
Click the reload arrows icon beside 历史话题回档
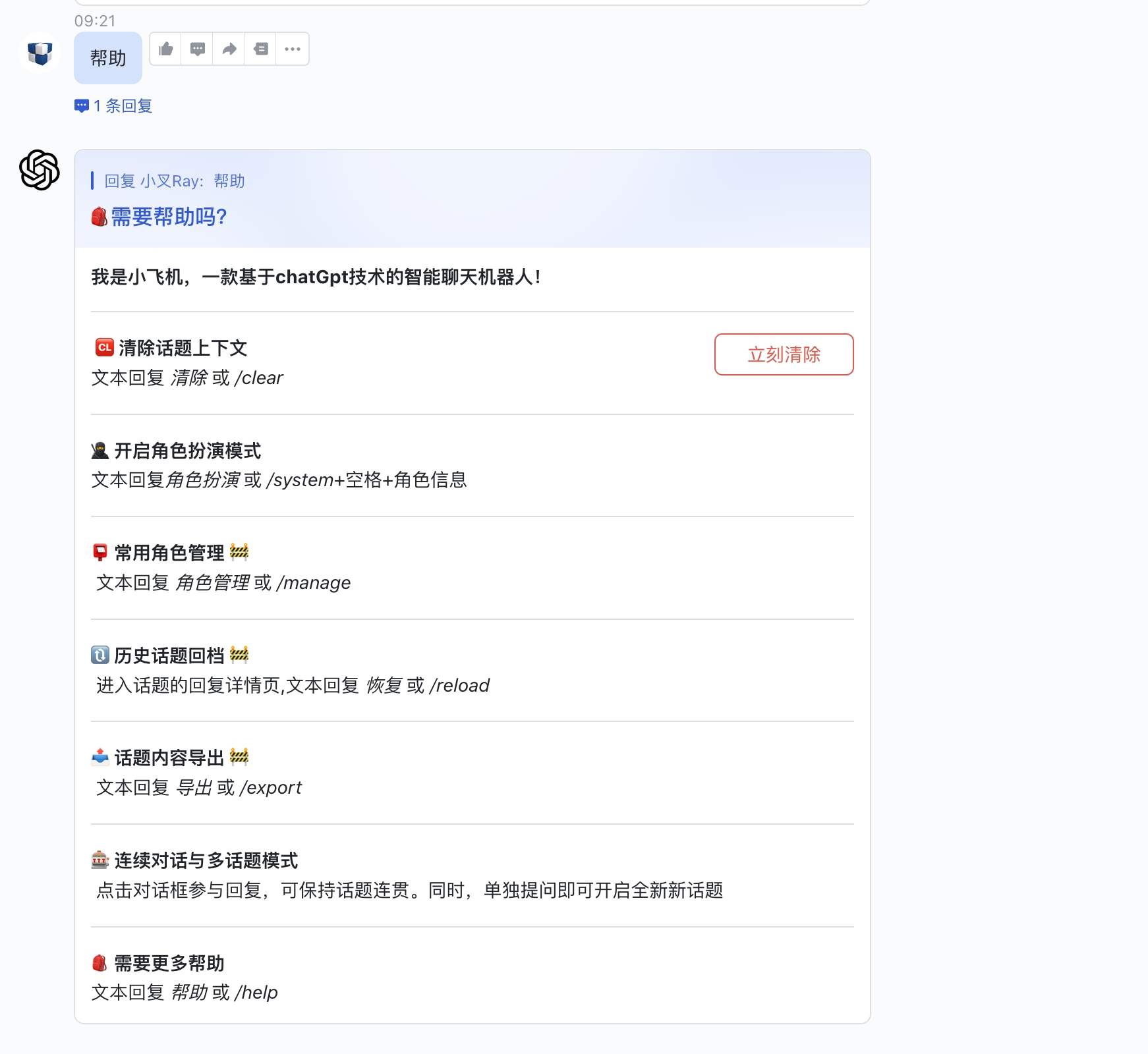[x=100, y=655]
